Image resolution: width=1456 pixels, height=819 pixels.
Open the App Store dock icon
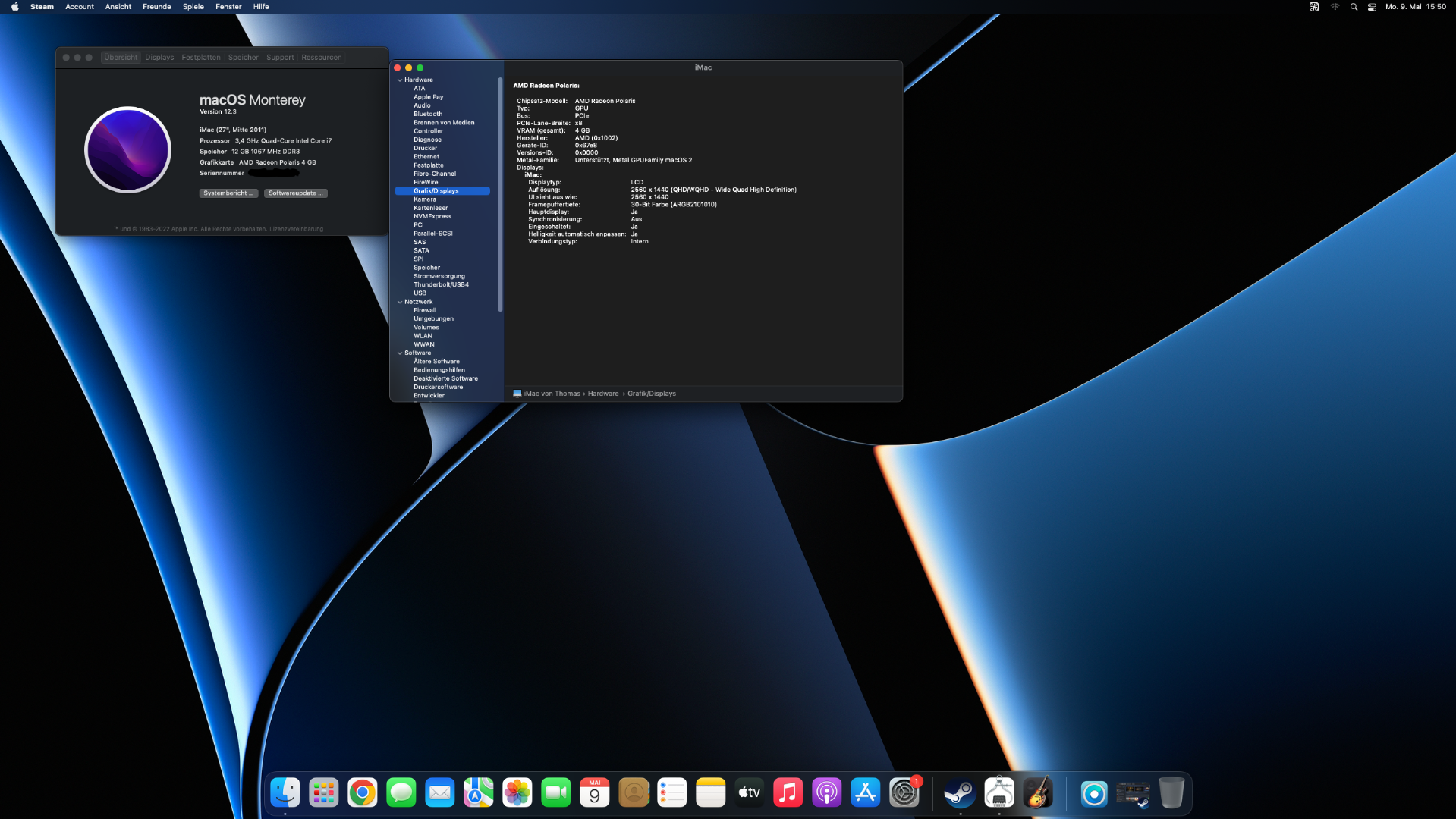point(866,793)
